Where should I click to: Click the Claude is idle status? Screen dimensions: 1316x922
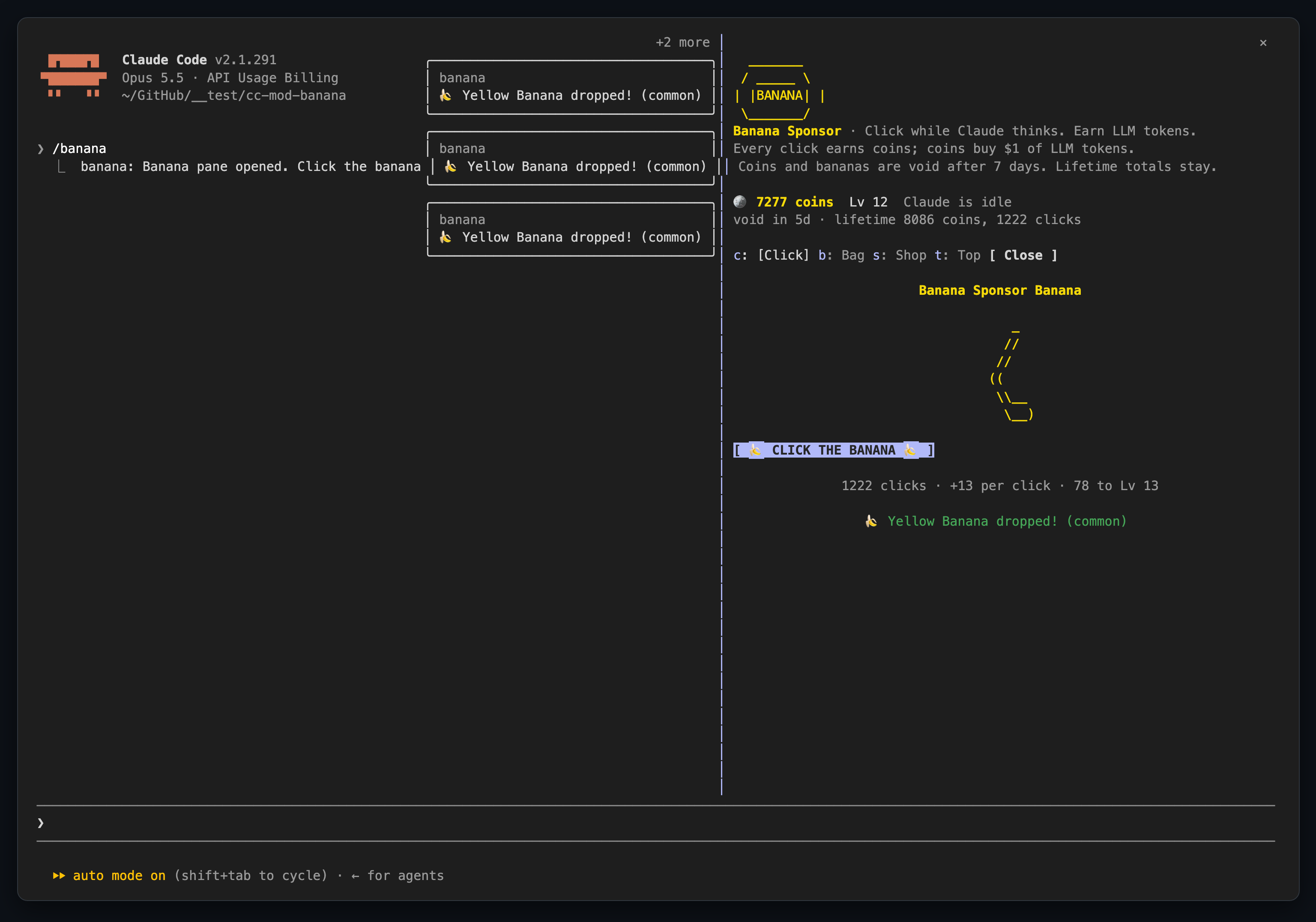point(957,202)
